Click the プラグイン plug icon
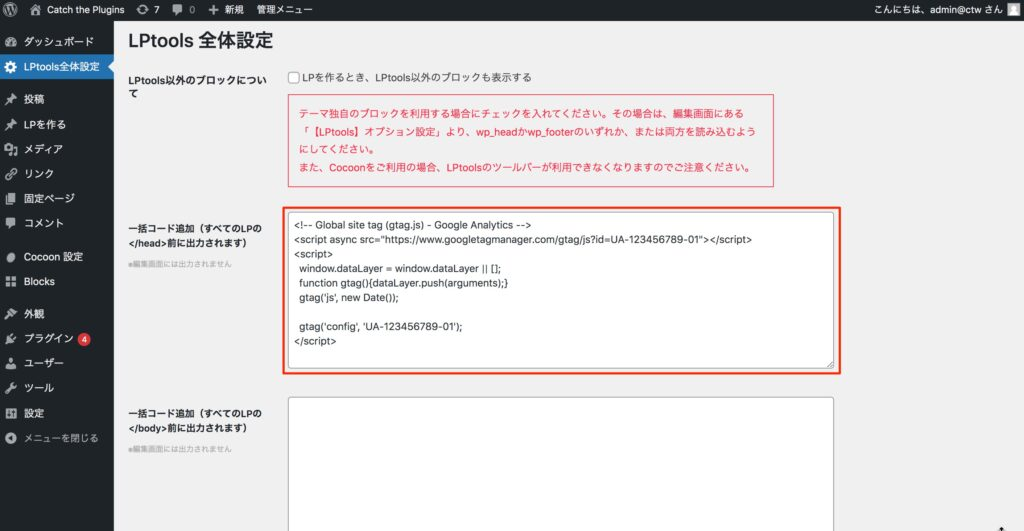This screenshot has width=1024, height=531. (10, 339)
